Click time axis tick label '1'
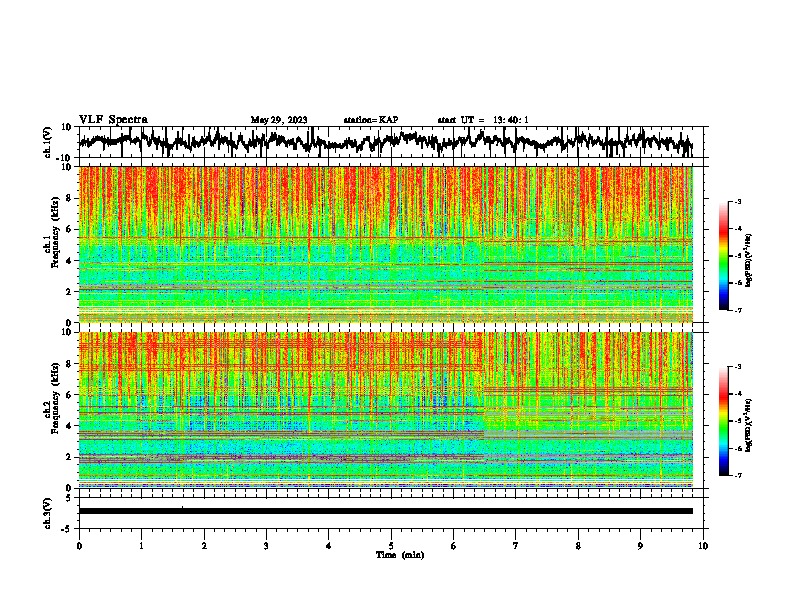 (141, 546)
